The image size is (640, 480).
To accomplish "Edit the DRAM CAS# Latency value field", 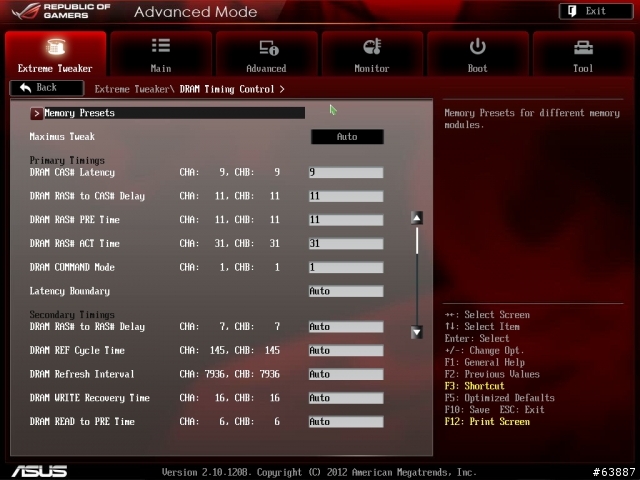I will coord(346,172).
